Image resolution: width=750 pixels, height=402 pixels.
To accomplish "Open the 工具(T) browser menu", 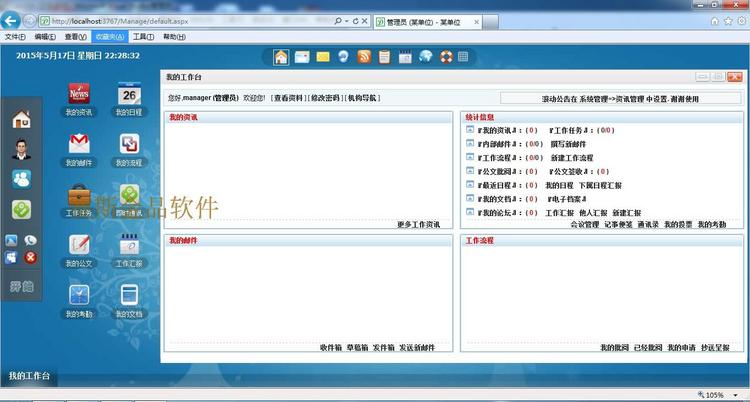I will click(x=143, y=37).
